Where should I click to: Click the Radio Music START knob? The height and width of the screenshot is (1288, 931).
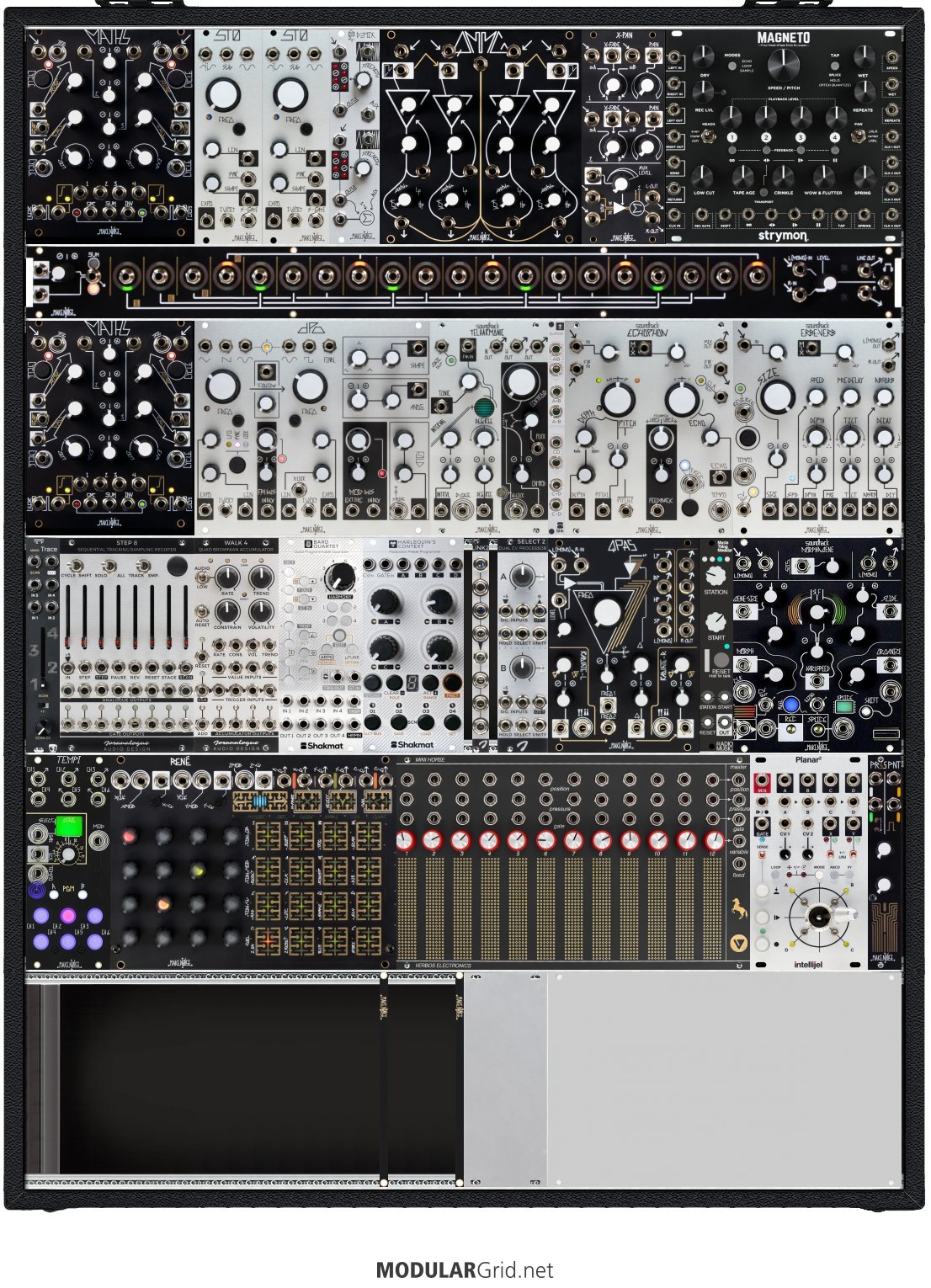716,621
